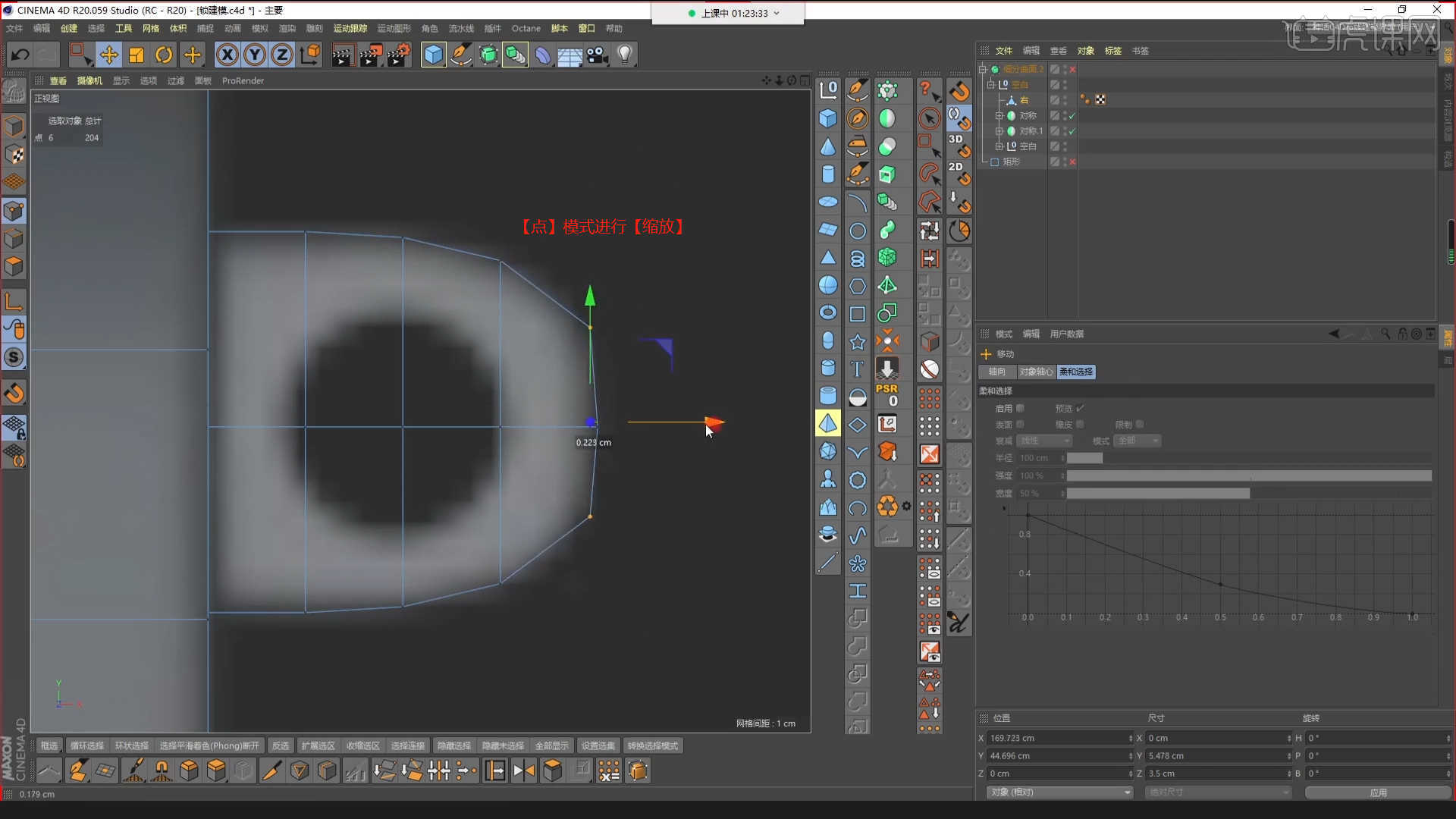This screenshot has width=1456, height=819.
Task: Open the 衰减 falloff dropdown
Action: click(1044, 441)
